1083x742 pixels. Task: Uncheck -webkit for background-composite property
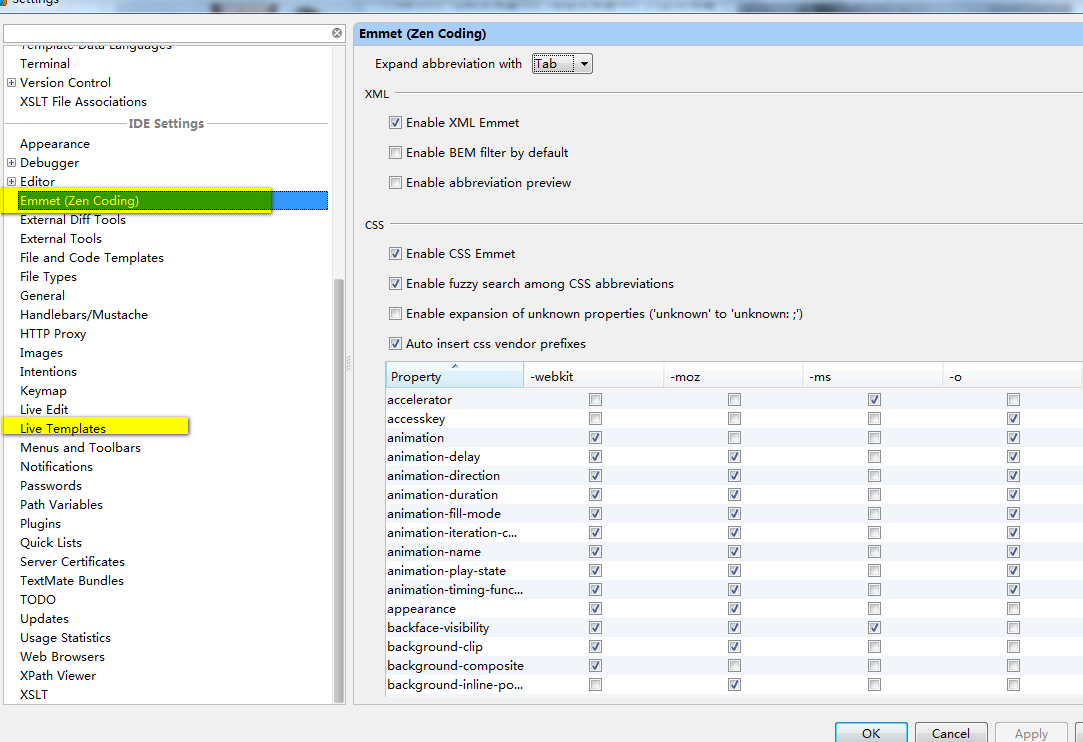tap(595, 665)
